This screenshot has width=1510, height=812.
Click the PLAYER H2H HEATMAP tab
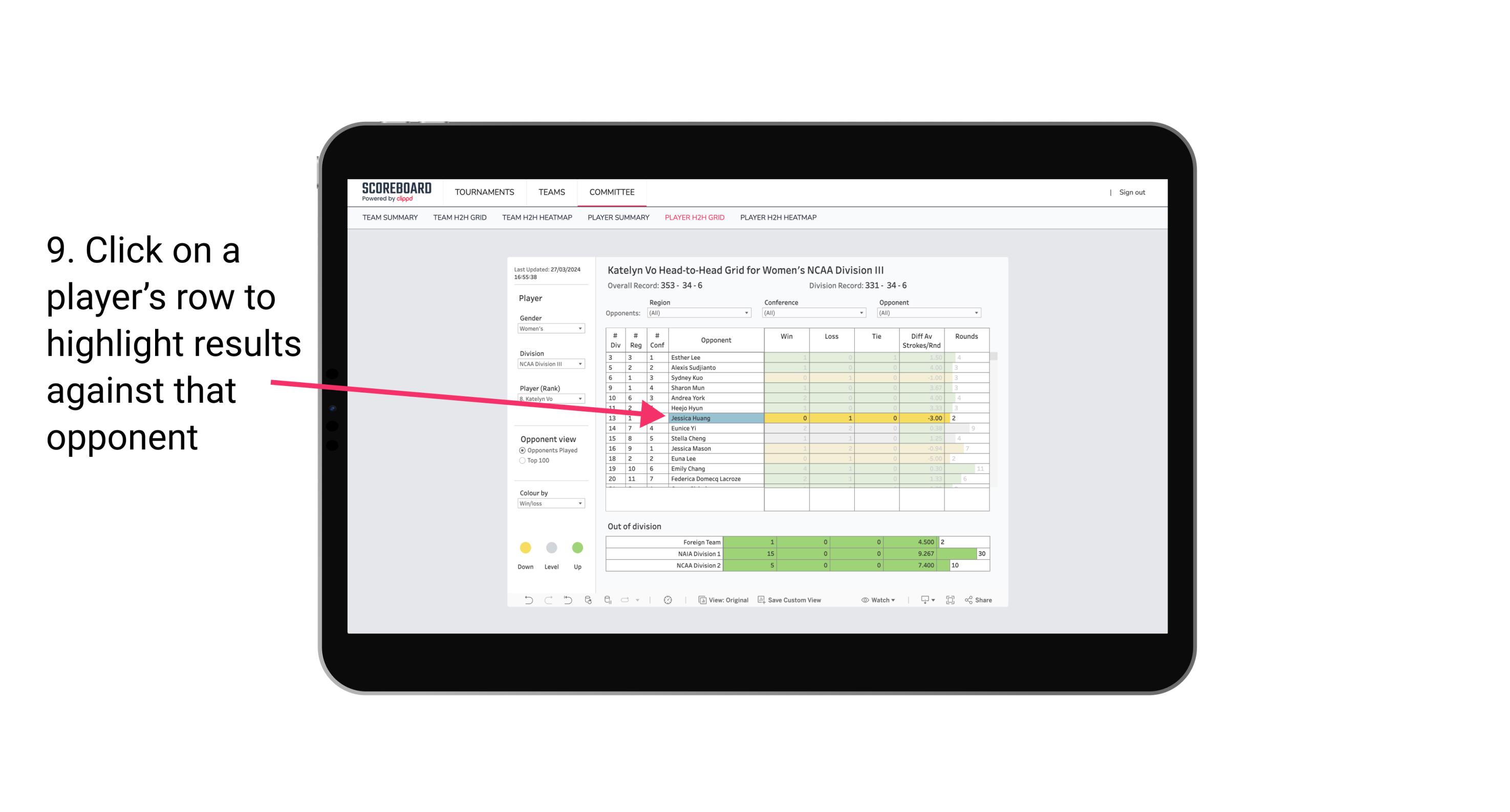[x=780, y=219]
